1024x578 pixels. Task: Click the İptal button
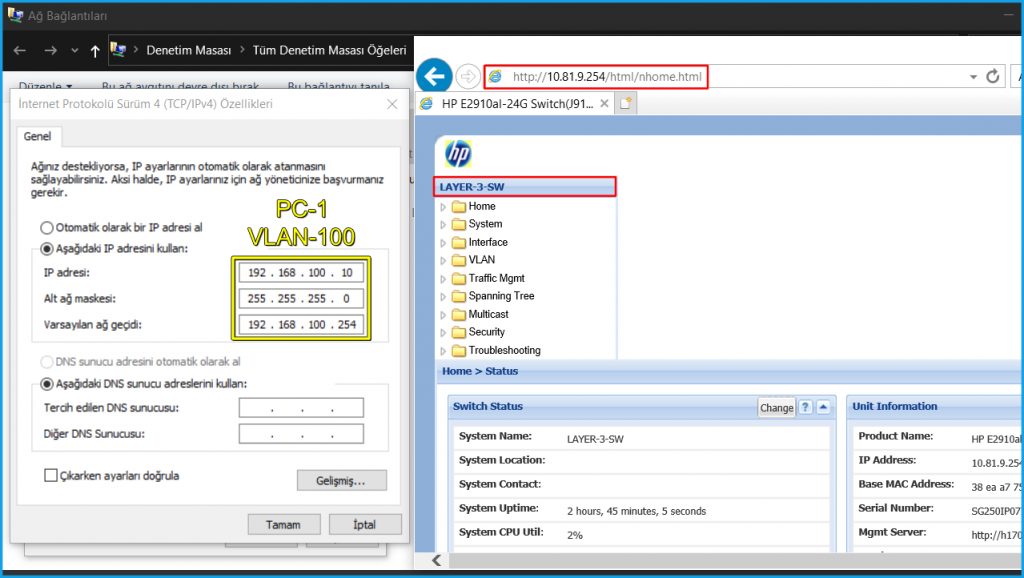coord(364,524)
